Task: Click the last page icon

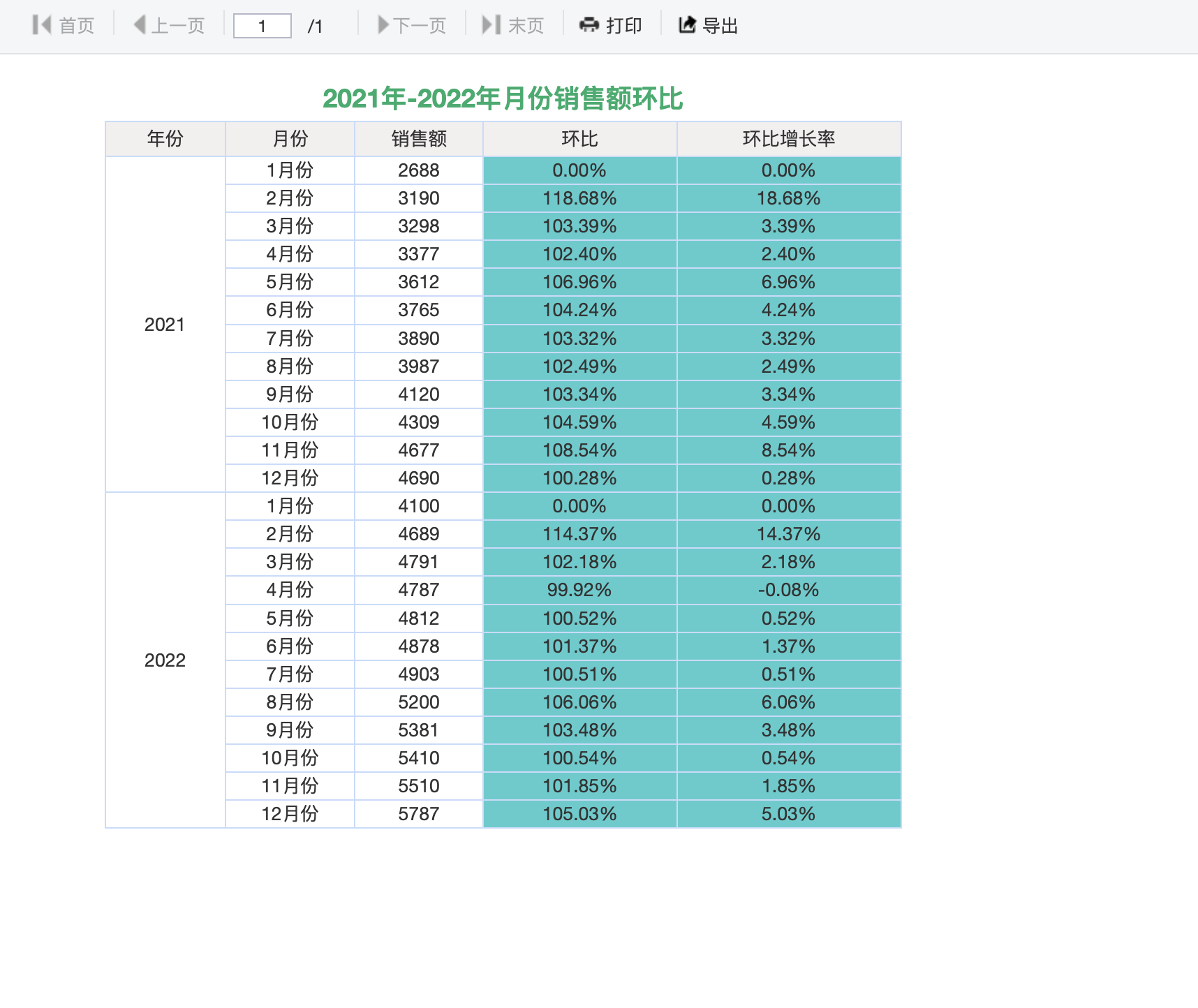Action: coord(491,25)
